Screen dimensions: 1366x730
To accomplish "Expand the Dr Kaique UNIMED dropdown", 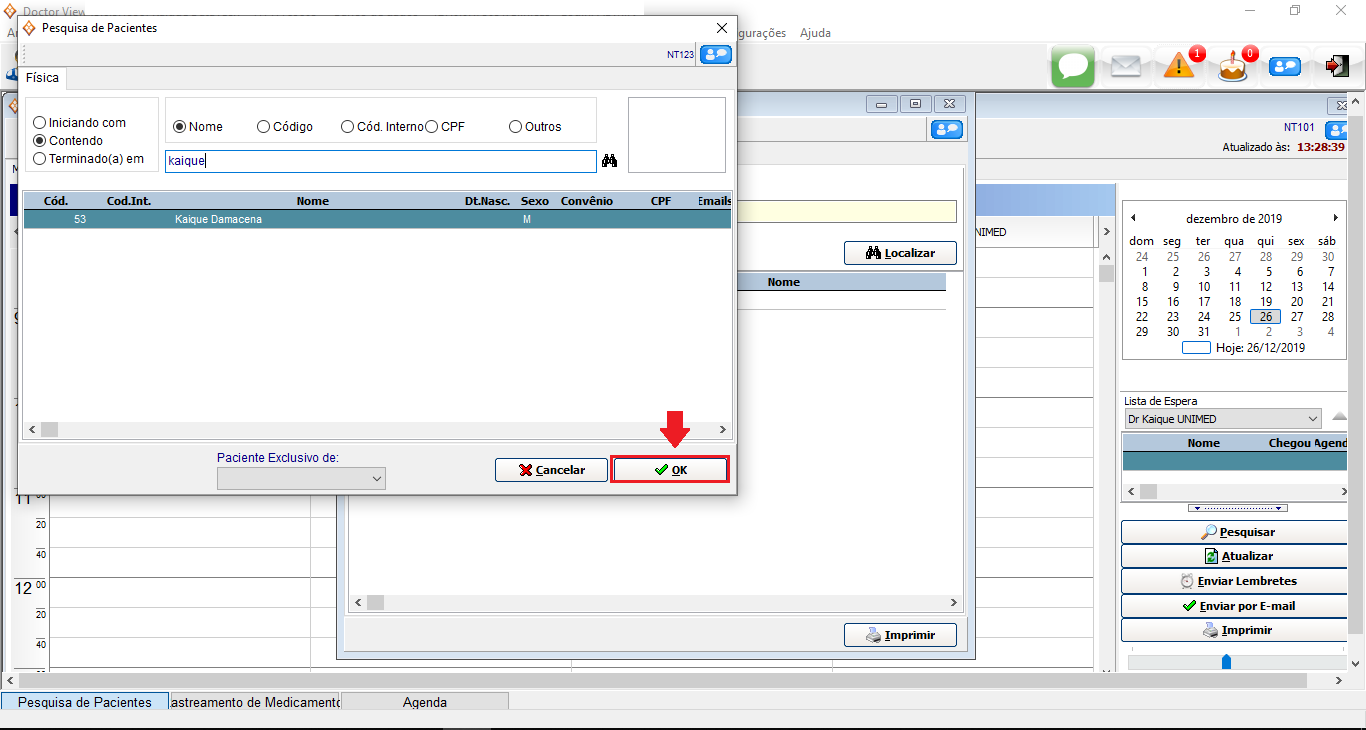I will (1313, 419).
